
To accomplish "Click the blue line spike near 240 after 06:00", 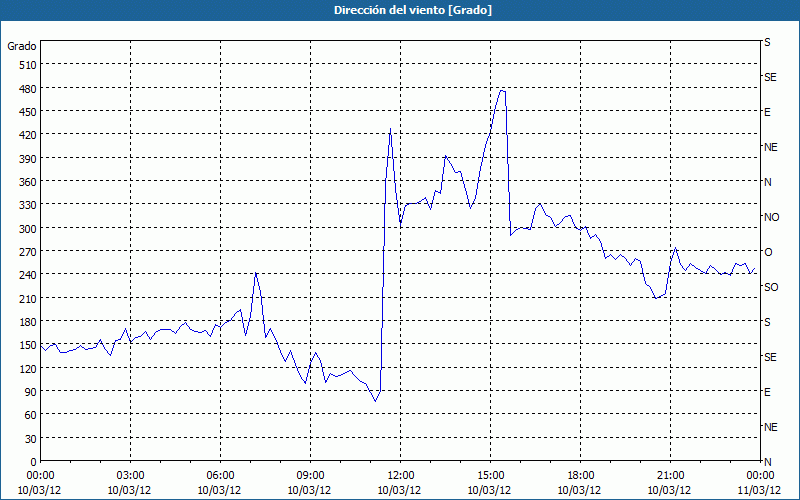I will pyautogui.click(x=256, y=273).
